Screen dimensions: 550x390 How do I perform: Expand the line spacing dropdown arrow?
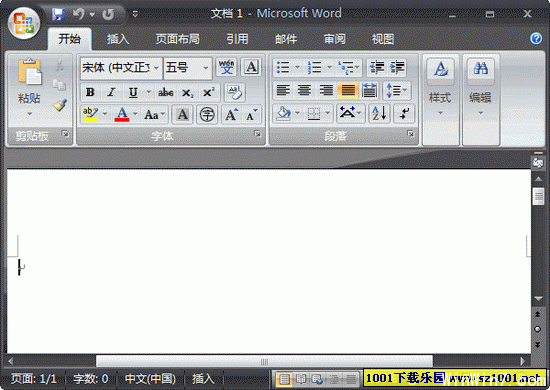click(x=405, y=90)
